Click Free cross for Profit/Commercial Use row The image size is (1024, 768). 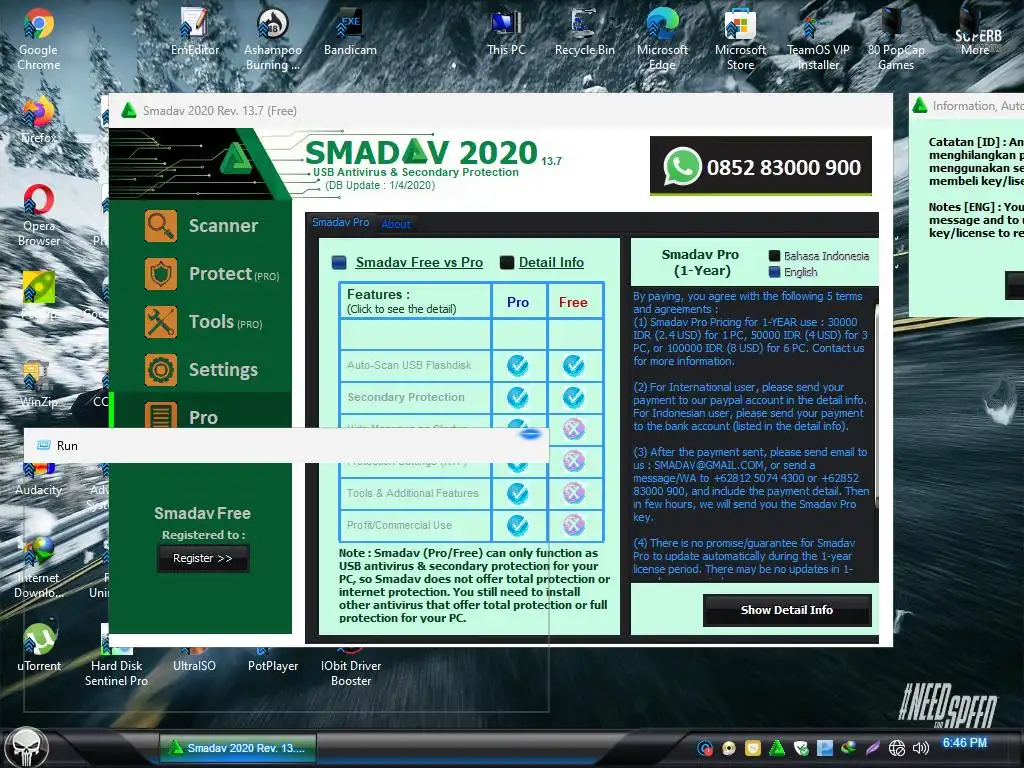[x=573, y=525]
